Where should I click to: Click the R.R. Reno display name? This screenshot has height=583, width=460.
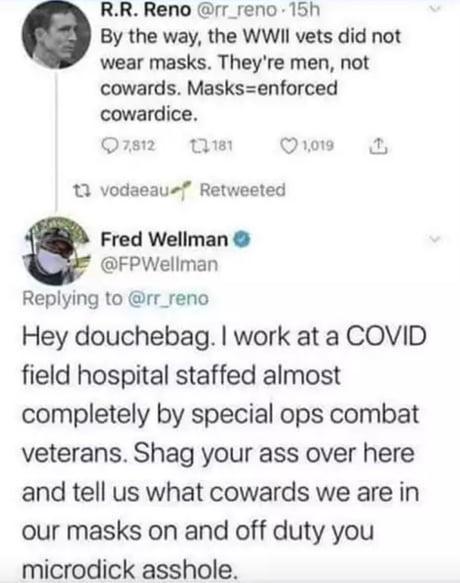coord(146,10)
